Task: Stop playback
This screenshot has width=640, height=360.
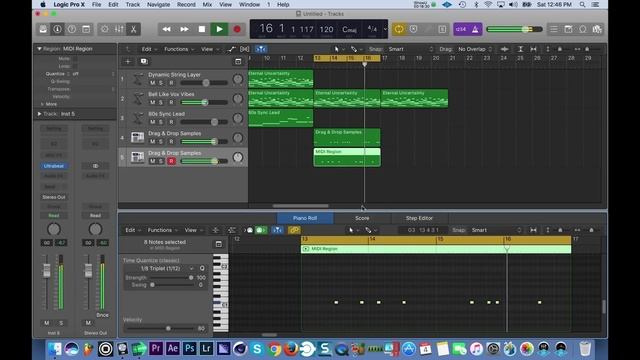Action: [202, 29]
